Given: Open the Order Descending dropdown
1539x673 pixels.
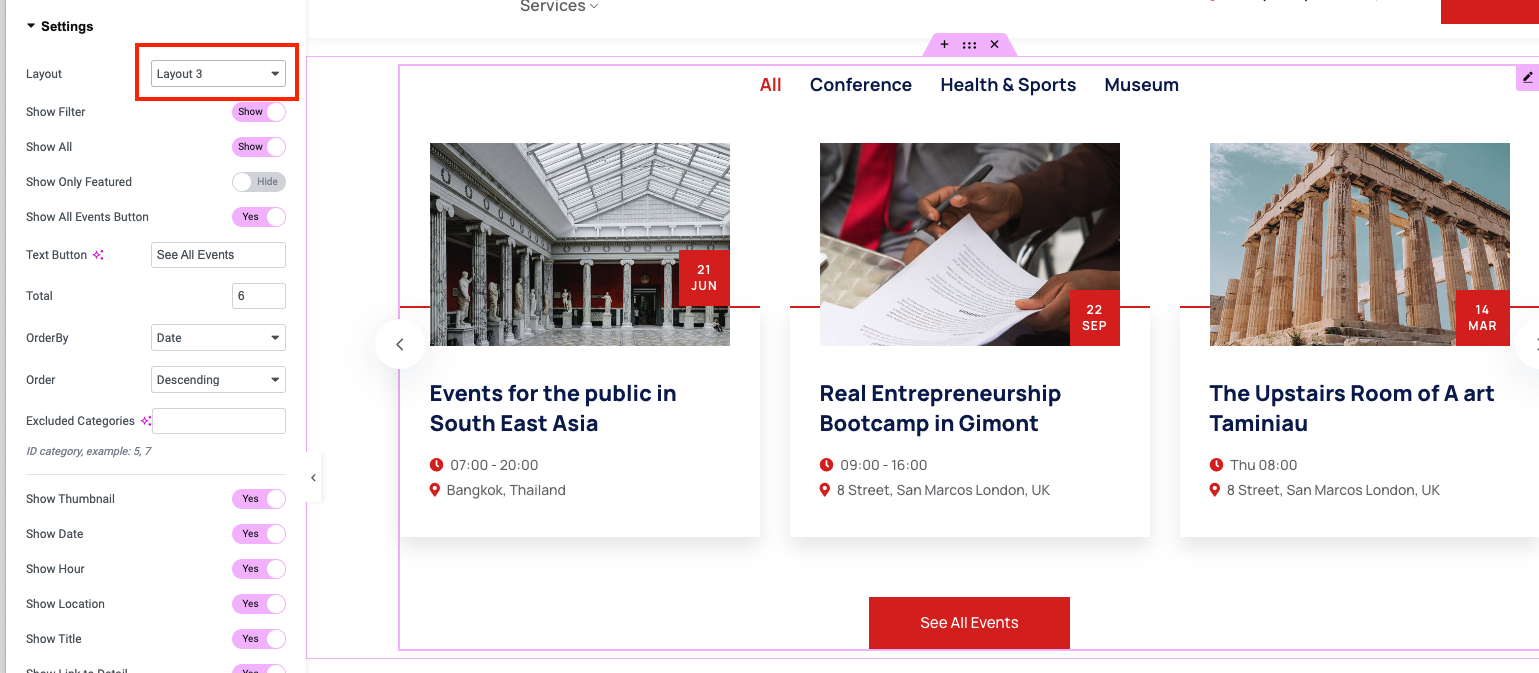Looking at the screenshot, I should pos(218,380).
